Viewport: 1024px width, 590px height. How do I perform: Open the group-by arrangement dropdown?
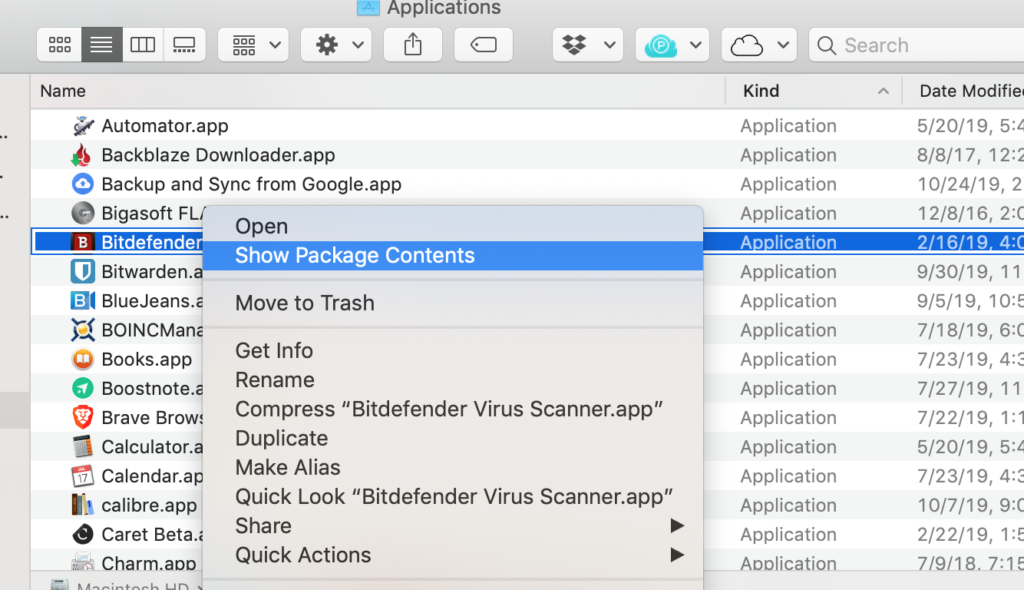click(x=253, y=45)
